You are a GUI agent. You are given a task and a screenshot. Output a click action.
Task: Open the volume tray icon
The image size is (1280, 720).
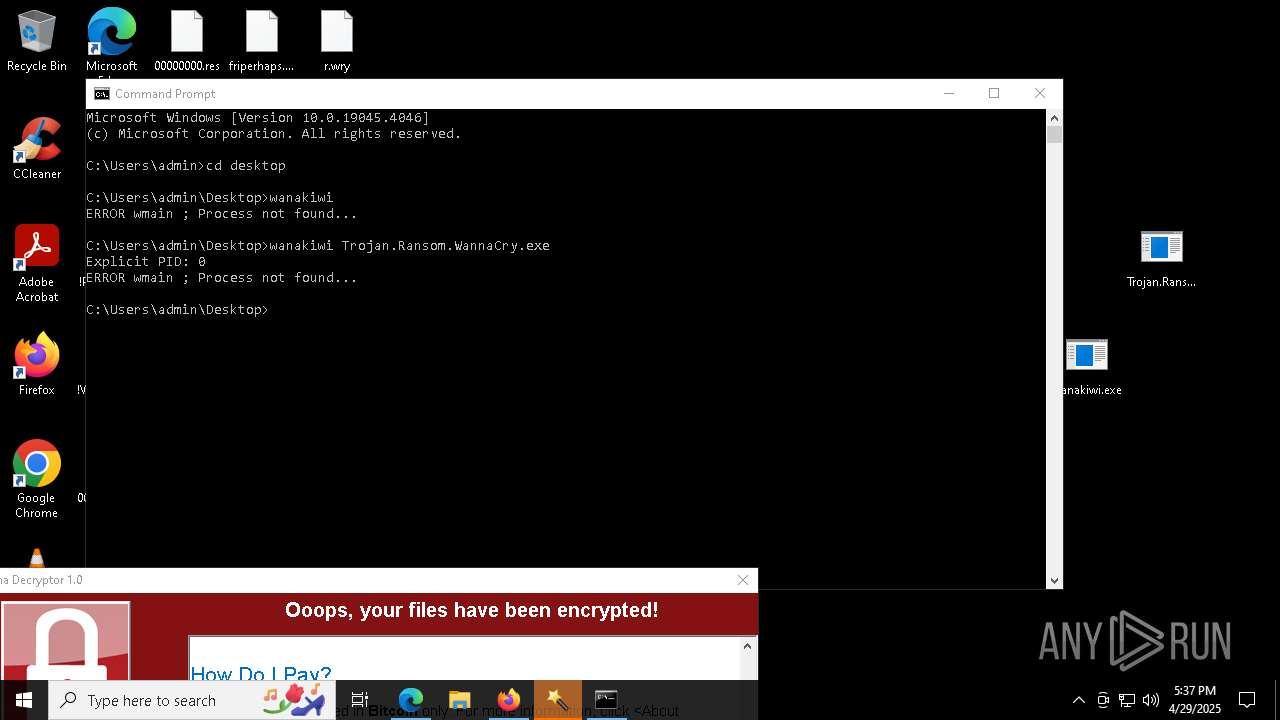[1151, 700]
